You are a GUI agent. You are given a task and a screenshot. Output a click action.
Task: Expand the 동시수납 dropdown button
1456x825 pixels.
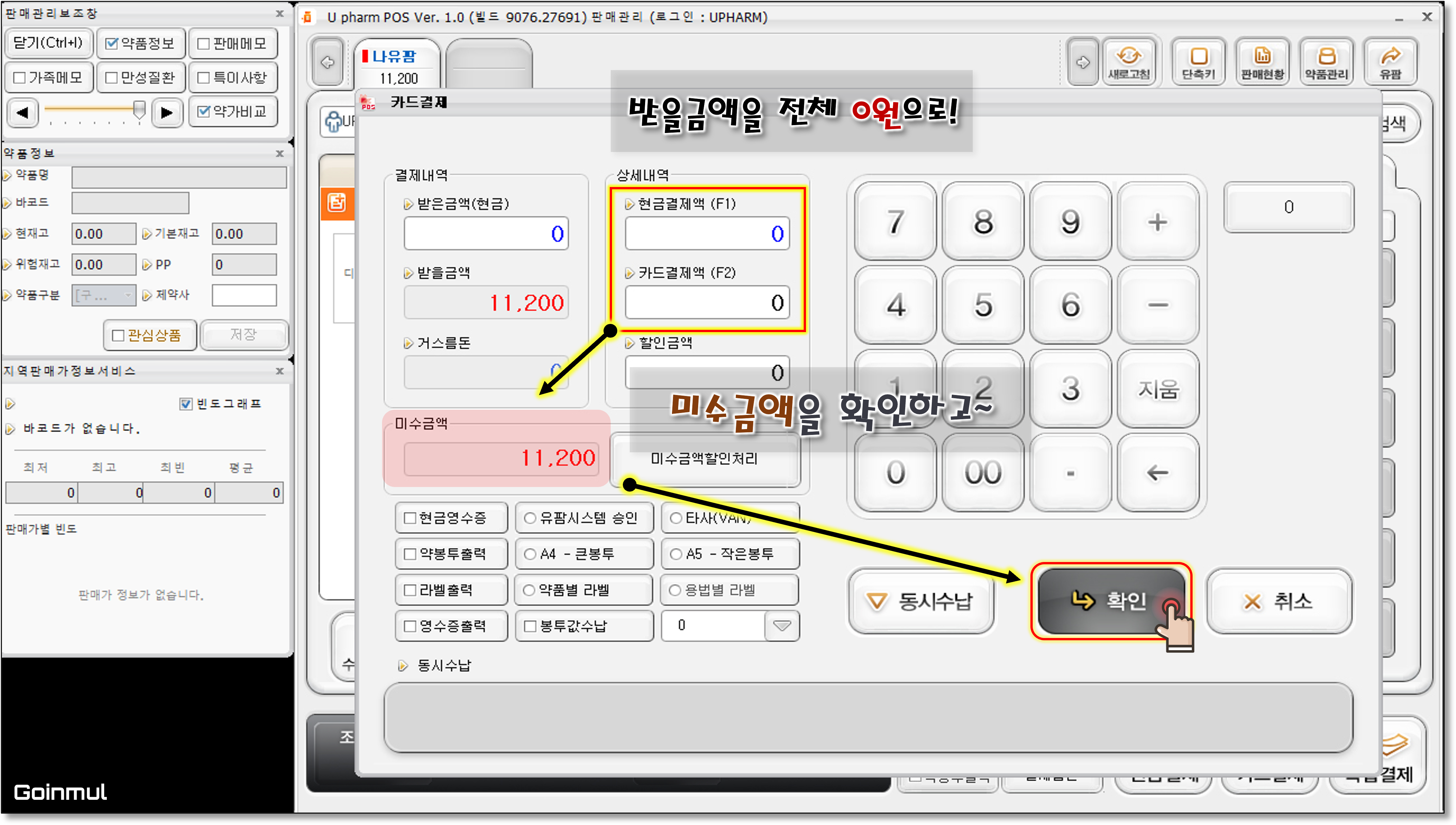pyautogui.click(x=921, y=601)
